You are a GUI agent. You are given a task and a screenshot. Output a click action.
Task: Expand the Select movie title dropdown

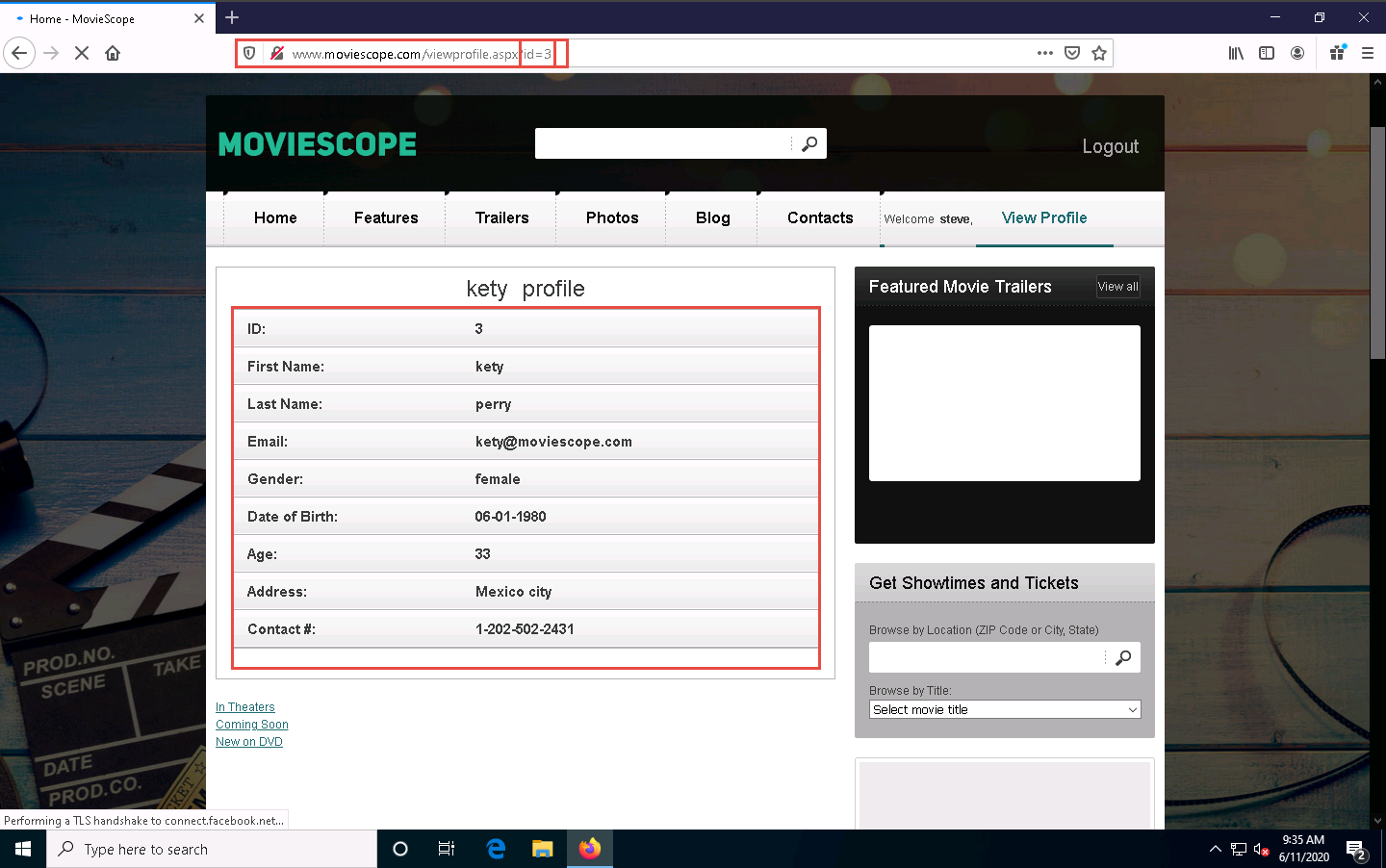point(1004,709)
